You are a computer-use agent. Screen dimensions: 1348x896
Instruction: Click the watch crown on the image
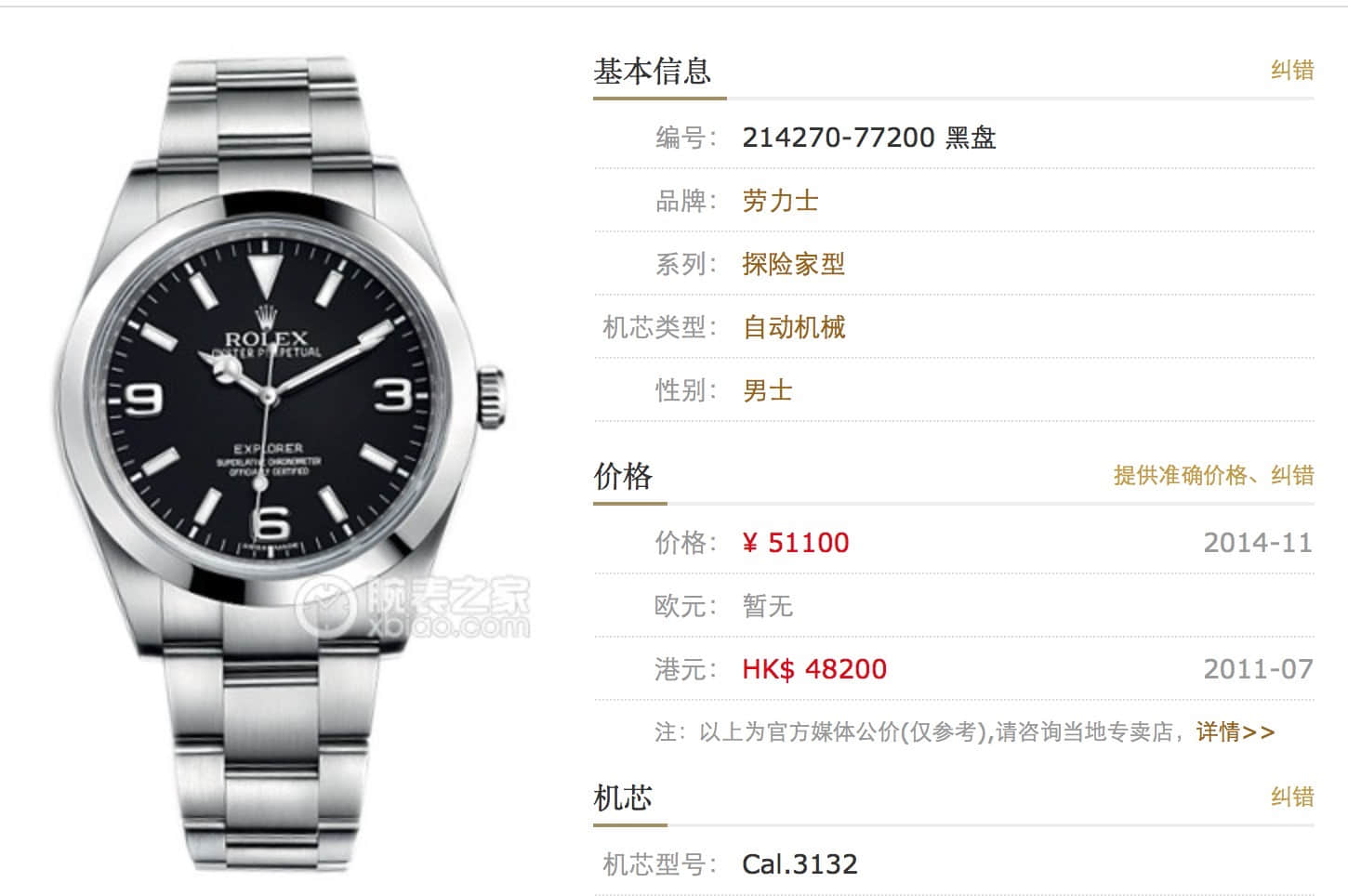click(x=493, y=398)
